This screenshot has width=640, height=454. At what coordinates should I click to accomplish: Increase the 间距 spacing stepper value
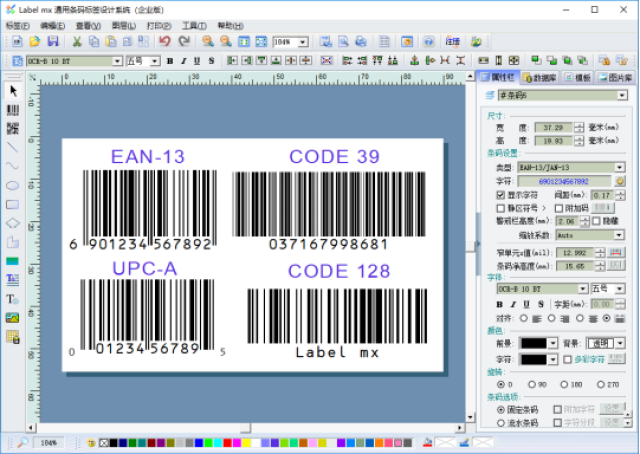tap(620, 192)
